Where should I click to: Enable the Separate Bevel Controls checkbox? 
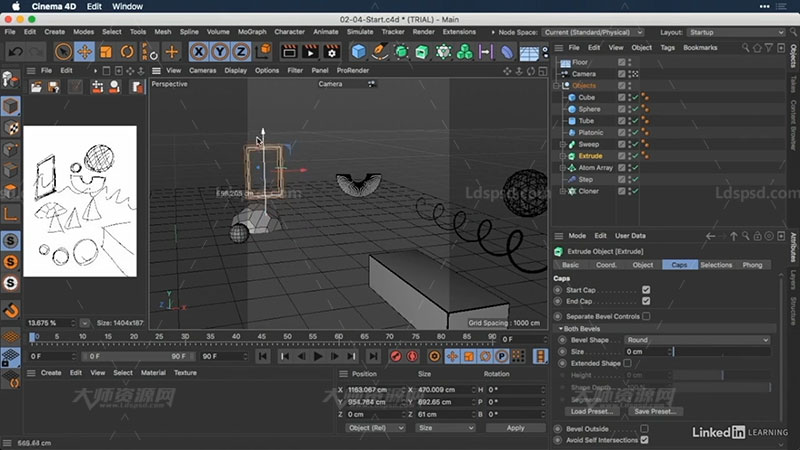[x=645, y=316]
